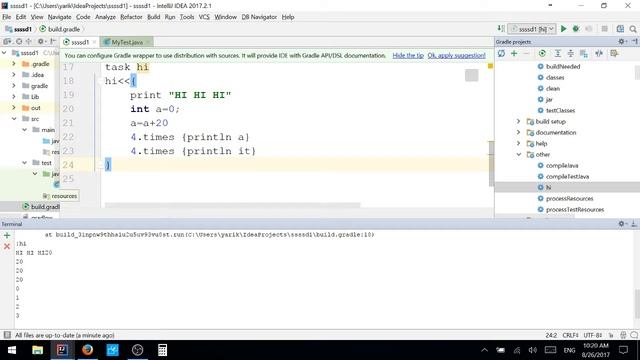
Task: Open the Project Structure dialog icon
Action: (x=620, y=29)
